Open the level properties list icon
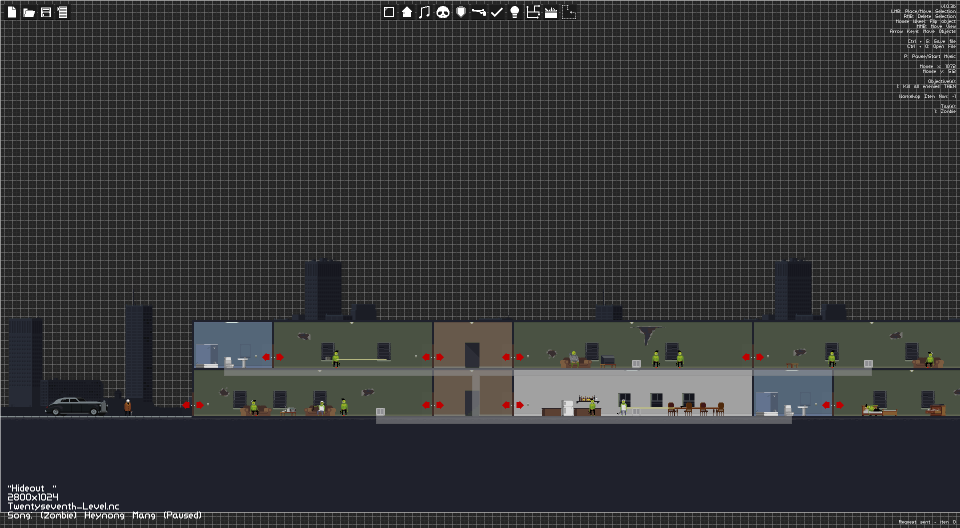Screen dimensions: 960x528 [62, 12]
